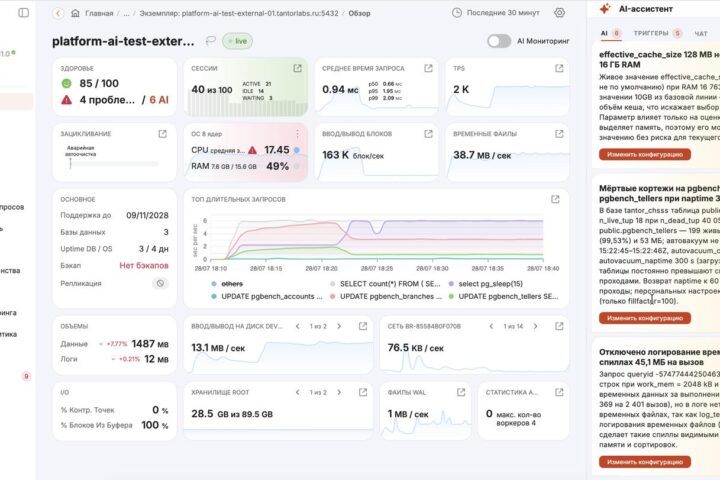Image resolution: width=720 pixels, height=480 pixels.
Task: Expand the Временные файлы card
Action: [x=559, y=134]
